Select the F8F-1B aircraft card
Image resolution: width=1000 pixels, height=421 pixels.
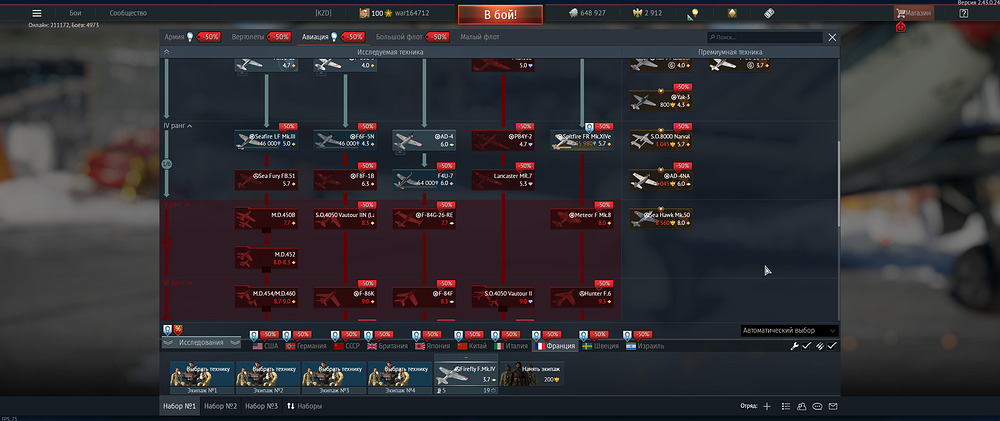click(345, 180)
